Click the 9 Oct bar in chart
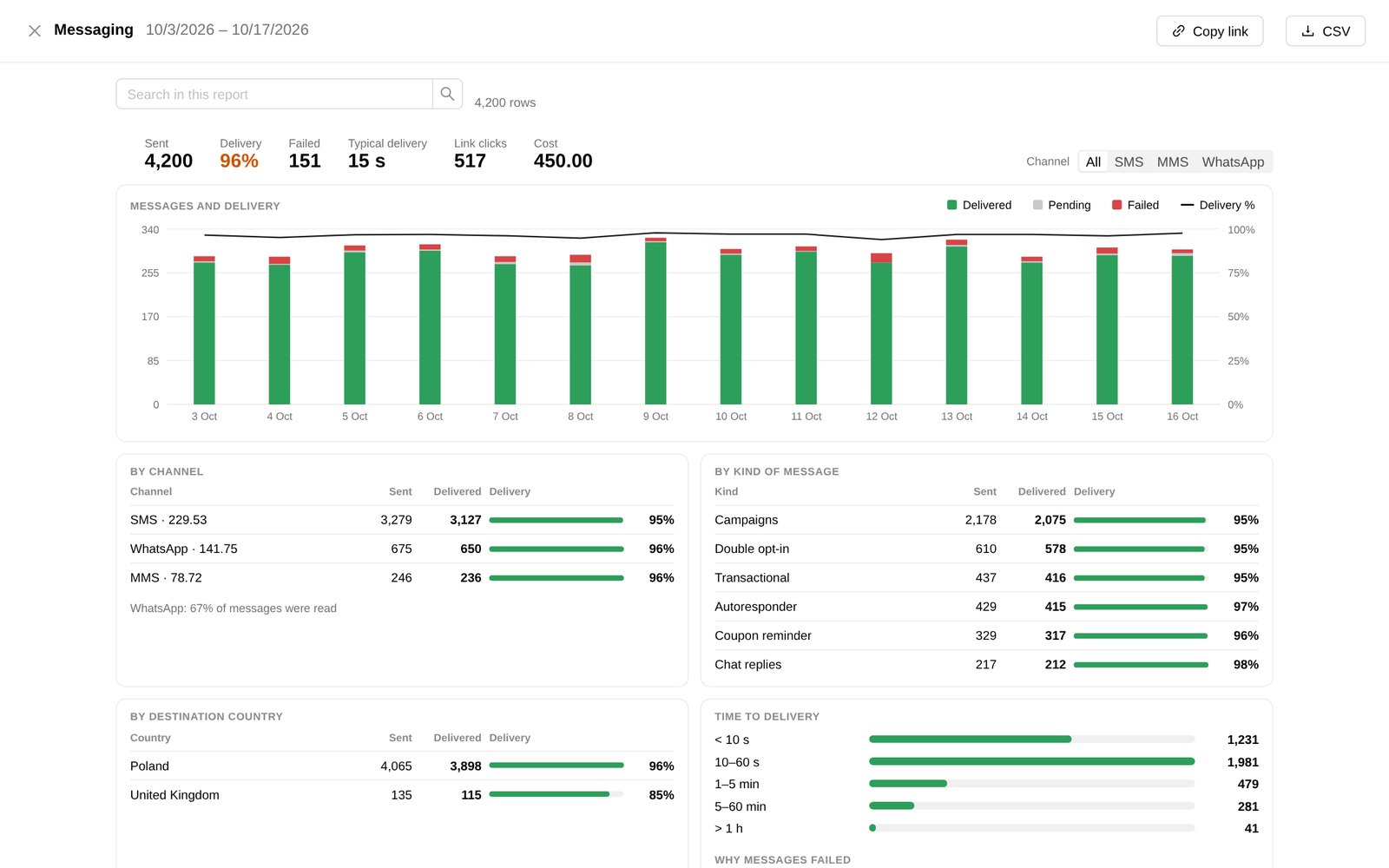This screenshot has height=868, width=1389. [655, 321]
